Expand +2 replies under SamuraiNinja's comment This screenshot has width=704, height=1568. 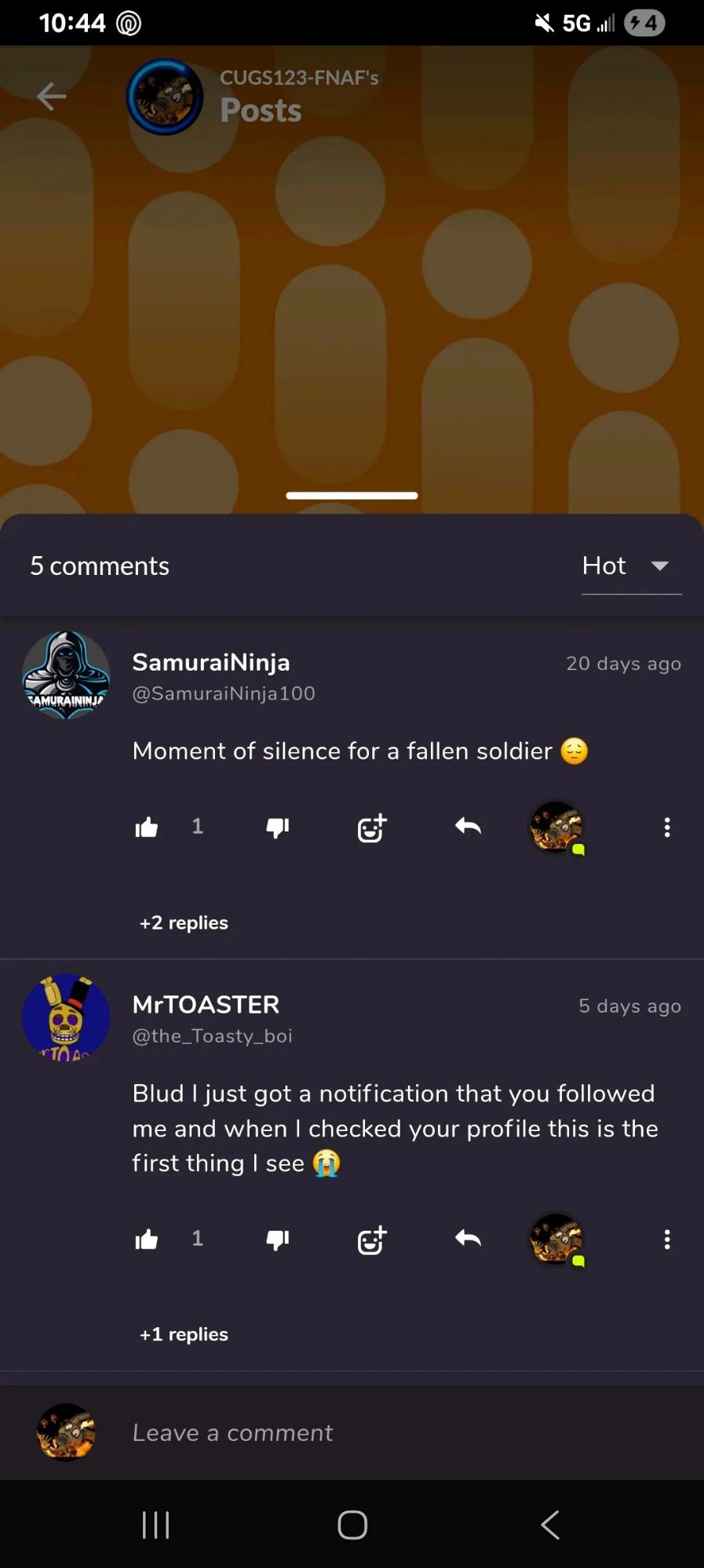(184, 922)
